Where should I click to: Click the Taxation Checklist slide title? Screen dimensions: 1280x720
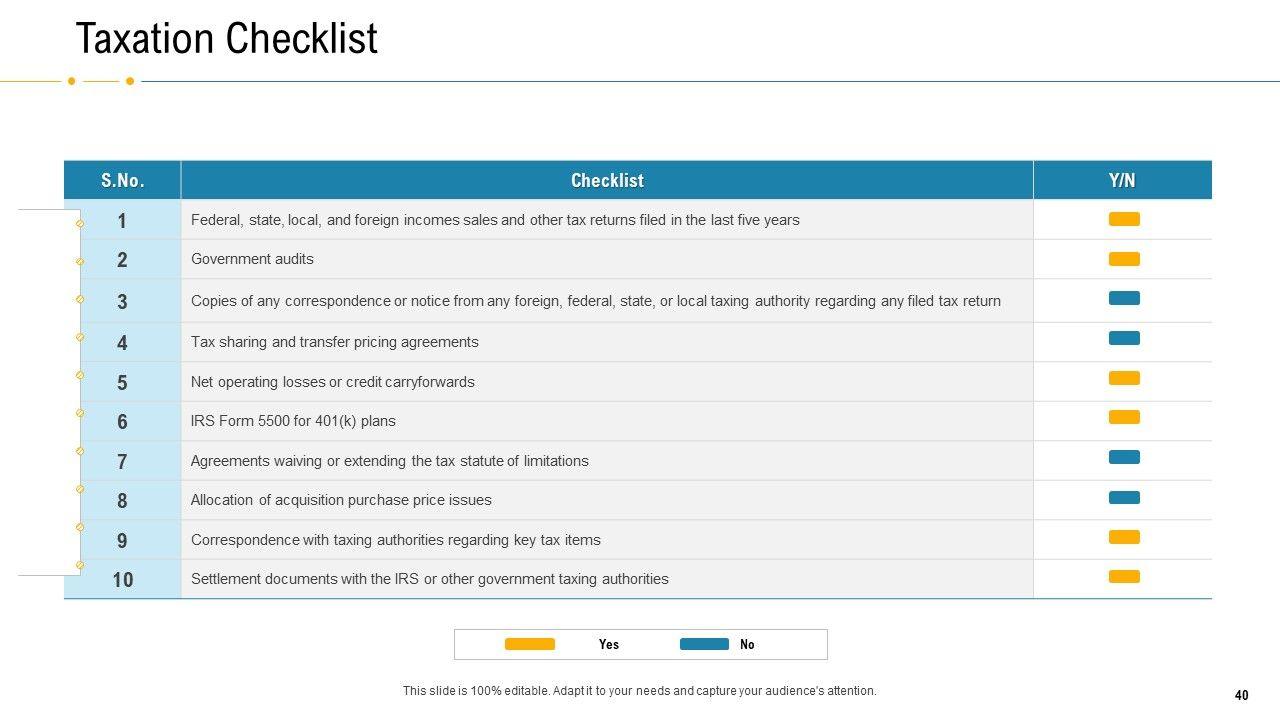point(227,39)
